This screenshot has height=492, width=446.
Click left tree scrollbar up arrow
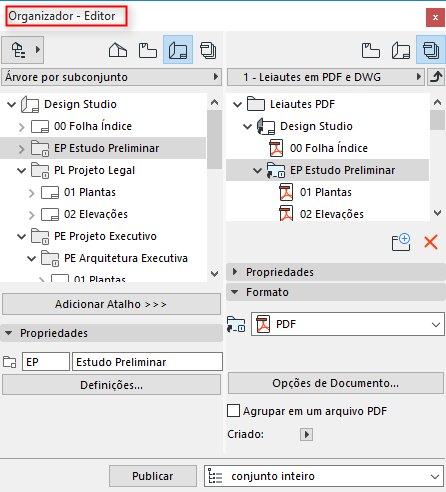click(x=215, y=102)
